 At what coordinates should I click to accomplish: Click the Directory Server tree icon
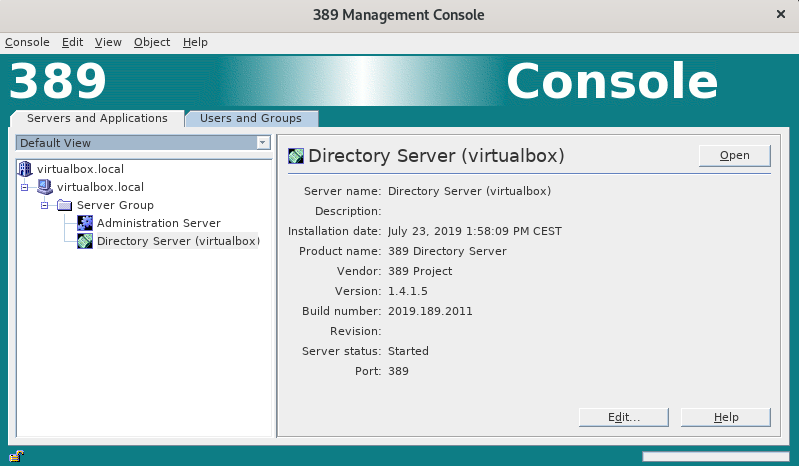(x=85, y=241)
